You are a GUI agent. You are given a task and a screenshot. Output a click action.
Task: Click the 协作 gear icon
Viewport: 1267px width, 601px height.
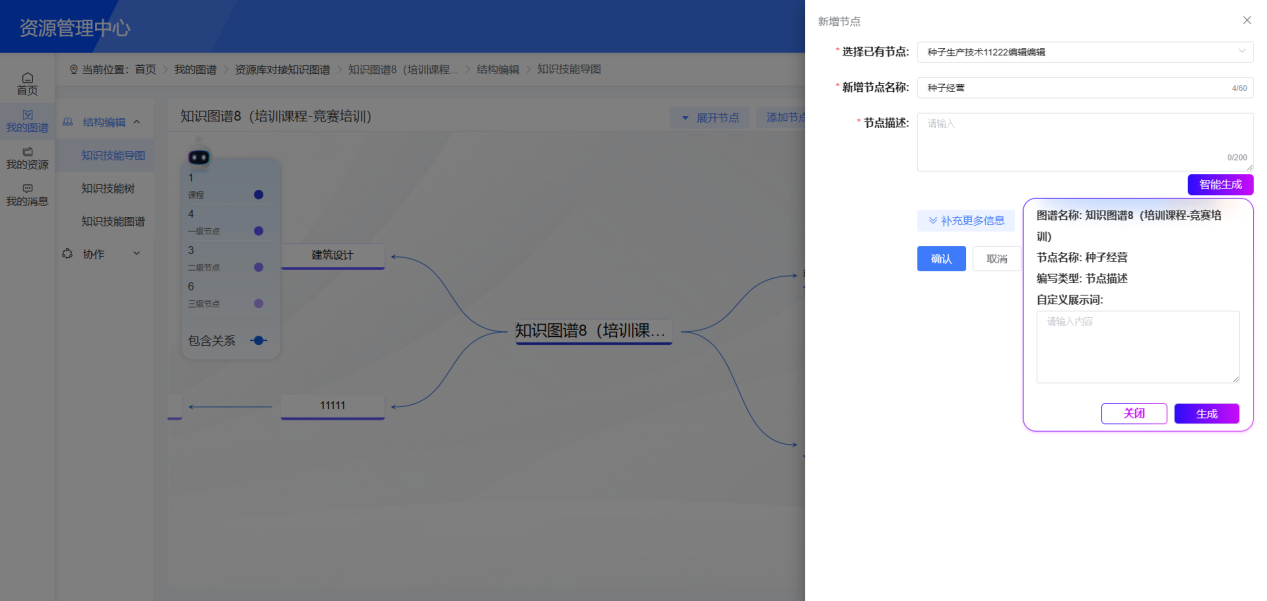coord(68,254)
